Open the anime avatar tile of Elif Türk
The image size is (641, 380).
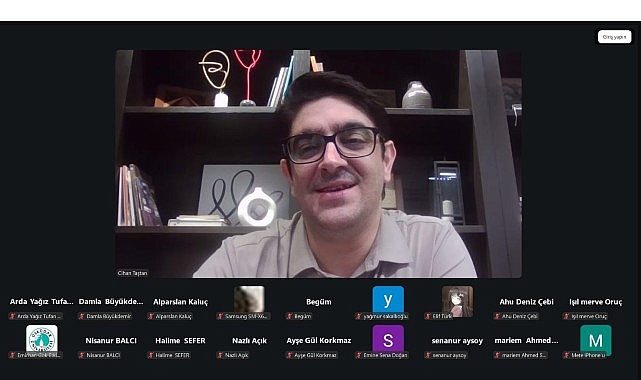coord(457,301)
